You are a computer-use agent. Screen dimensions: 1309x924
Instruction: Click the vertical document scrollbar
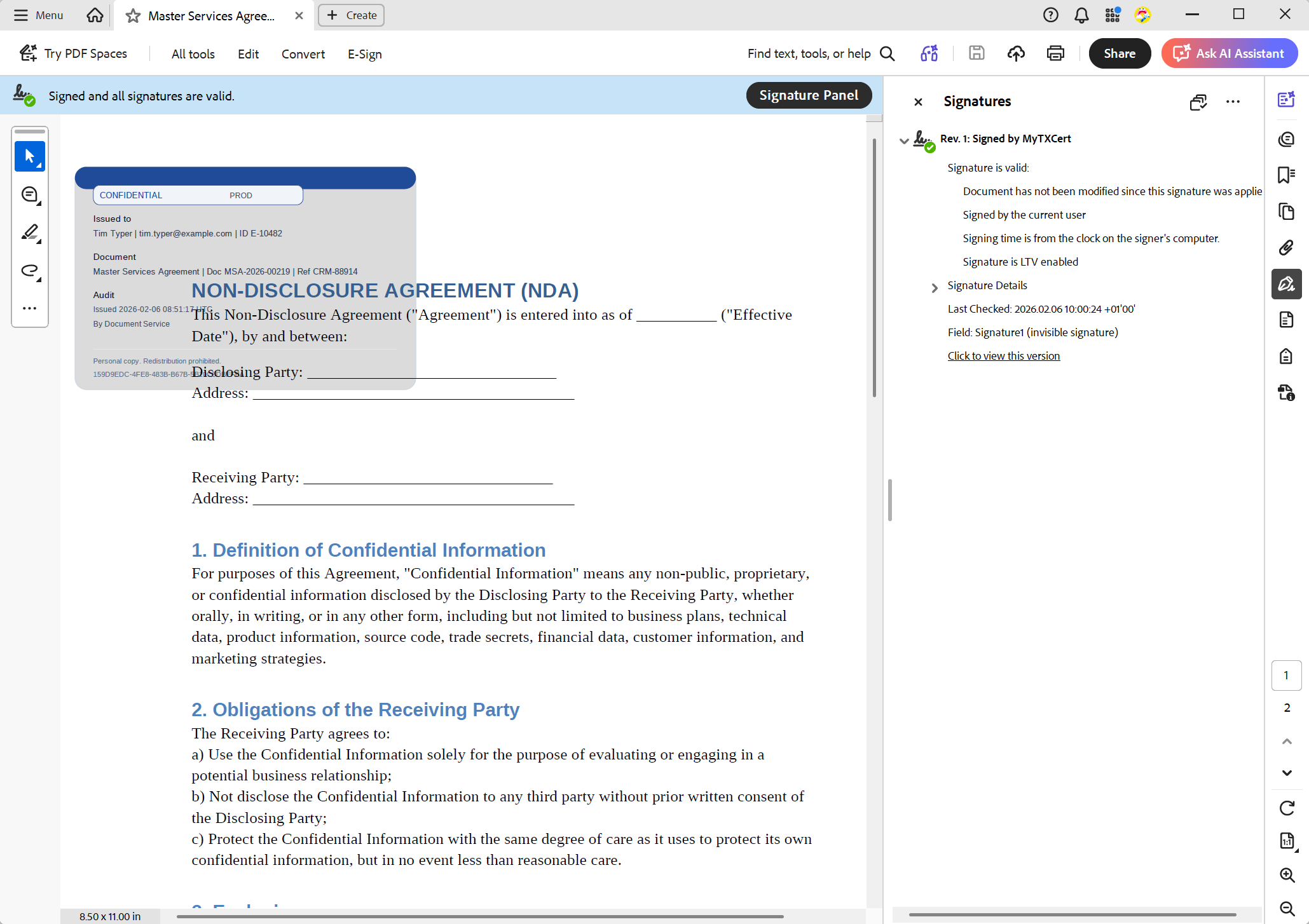tap(874, 267)
